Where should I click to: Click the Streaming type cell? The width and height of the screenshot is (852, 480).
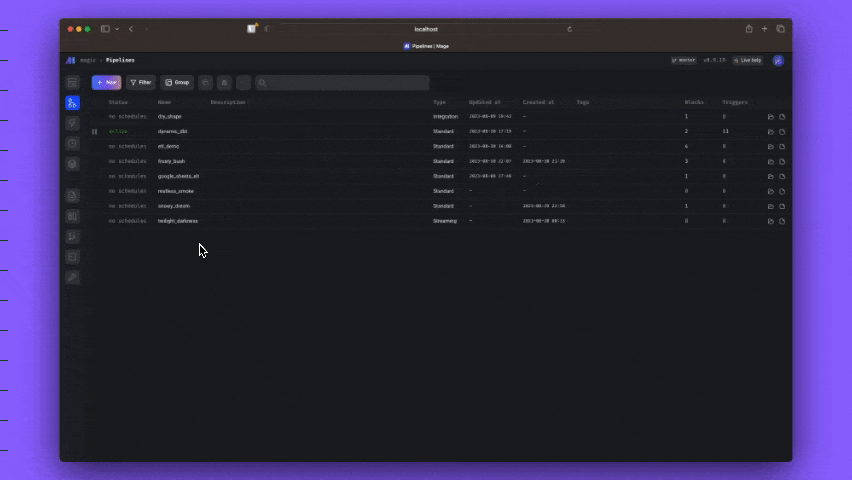444,221
